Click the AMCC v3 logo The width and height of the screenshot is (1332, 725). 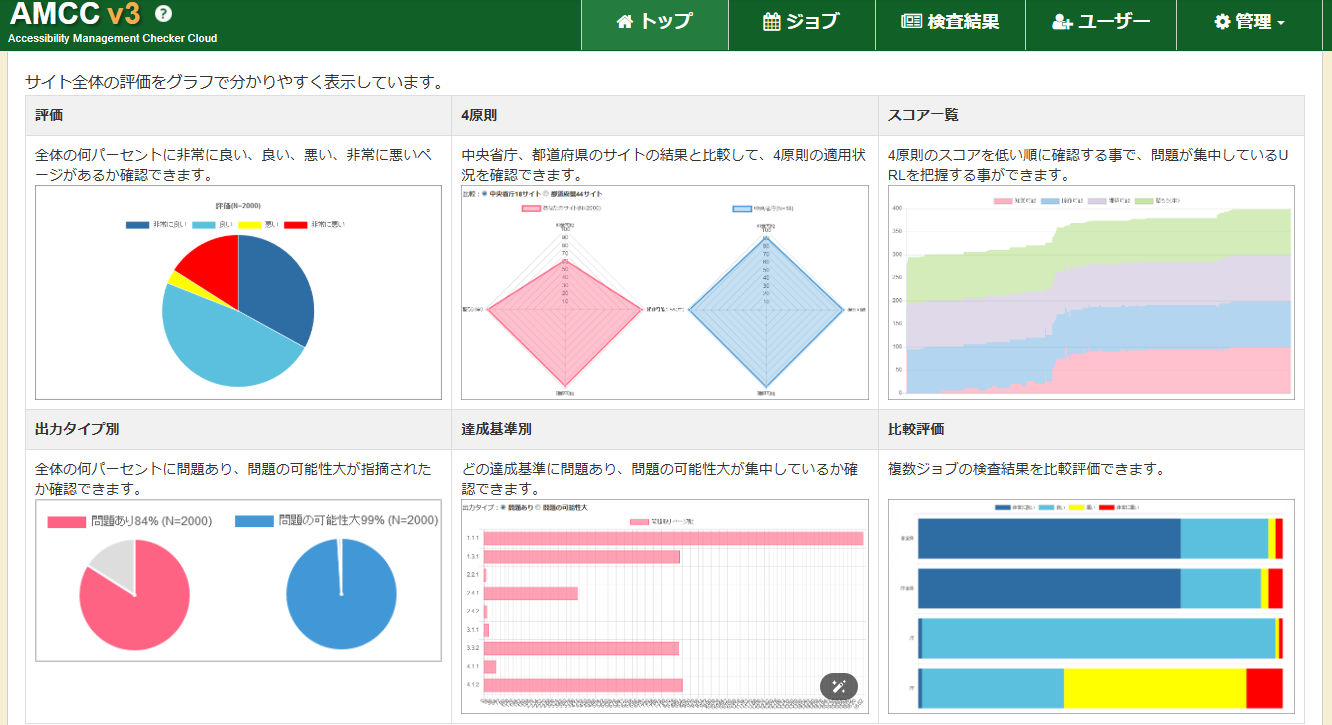coord(75,15)
